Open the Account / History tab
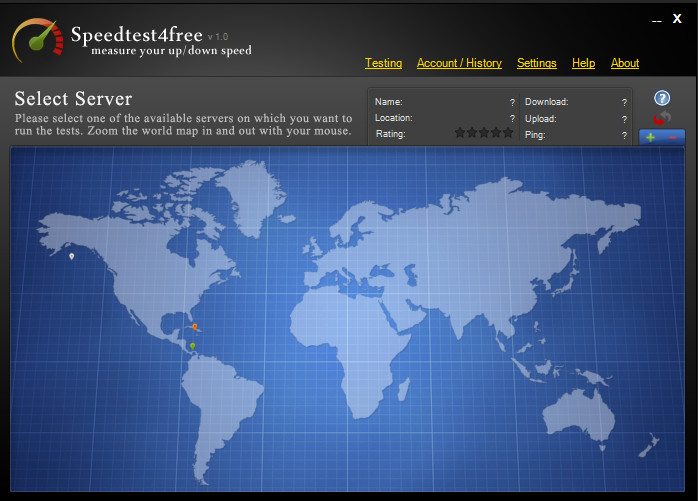Image resolution: width=698 pixels, height=501 pixels. (x=459, y=63)
